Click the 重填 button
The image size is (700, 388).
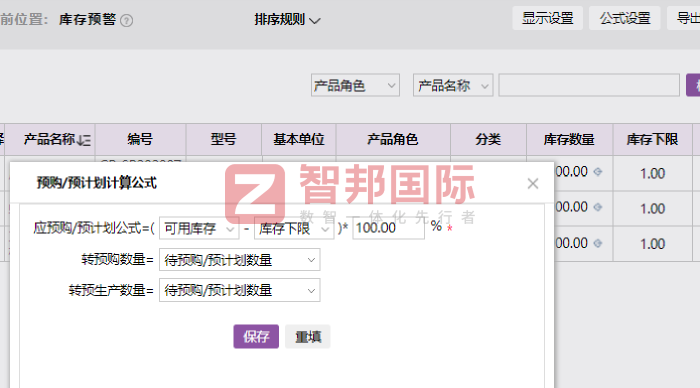[308, 337]
